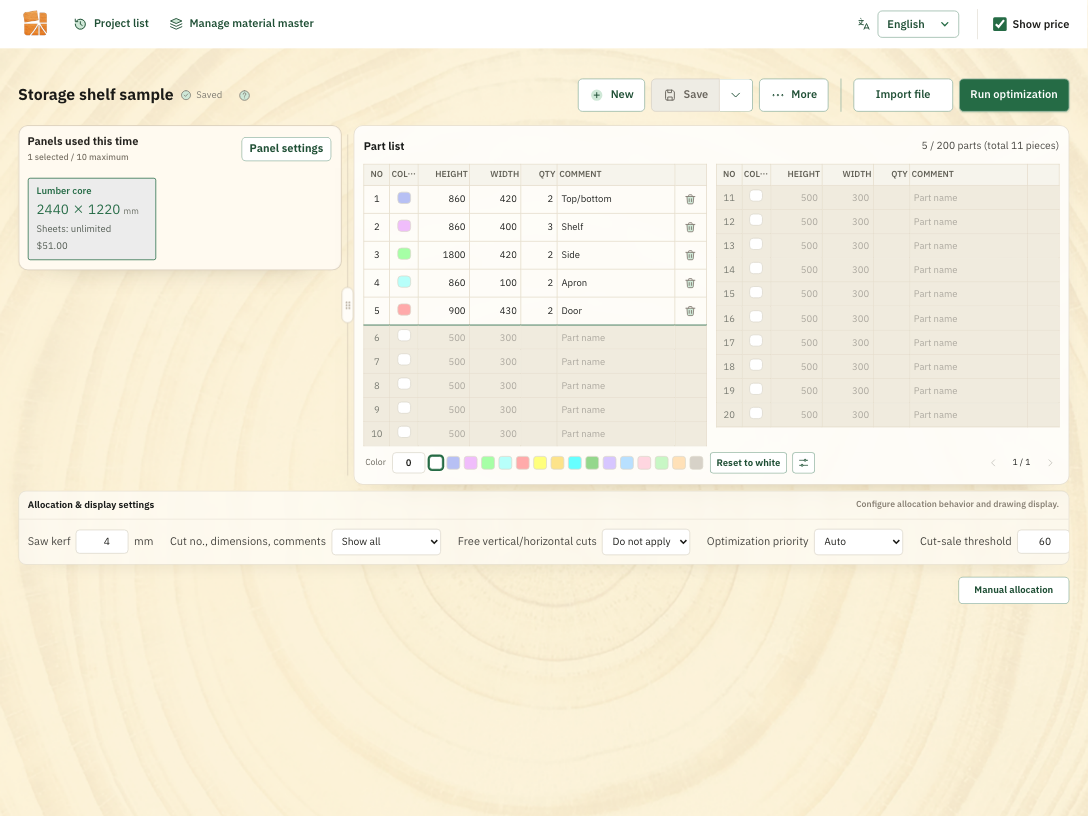
Task: Click the help question mark icon
Action: pyautogui.click(x=244, y=96)
